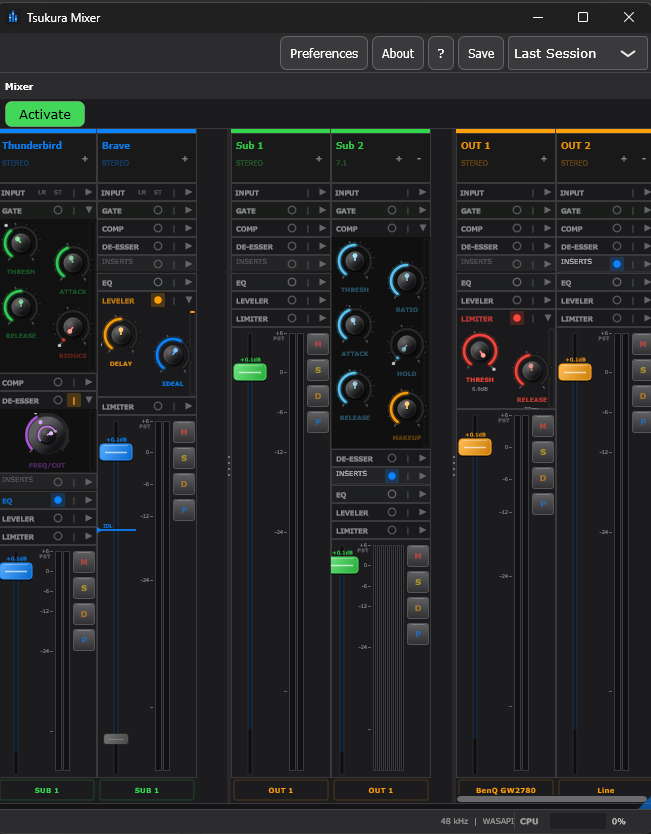Click the D button on Thunderbird strip
Viewport: 651px width, 834px height.
coord(84,614)
